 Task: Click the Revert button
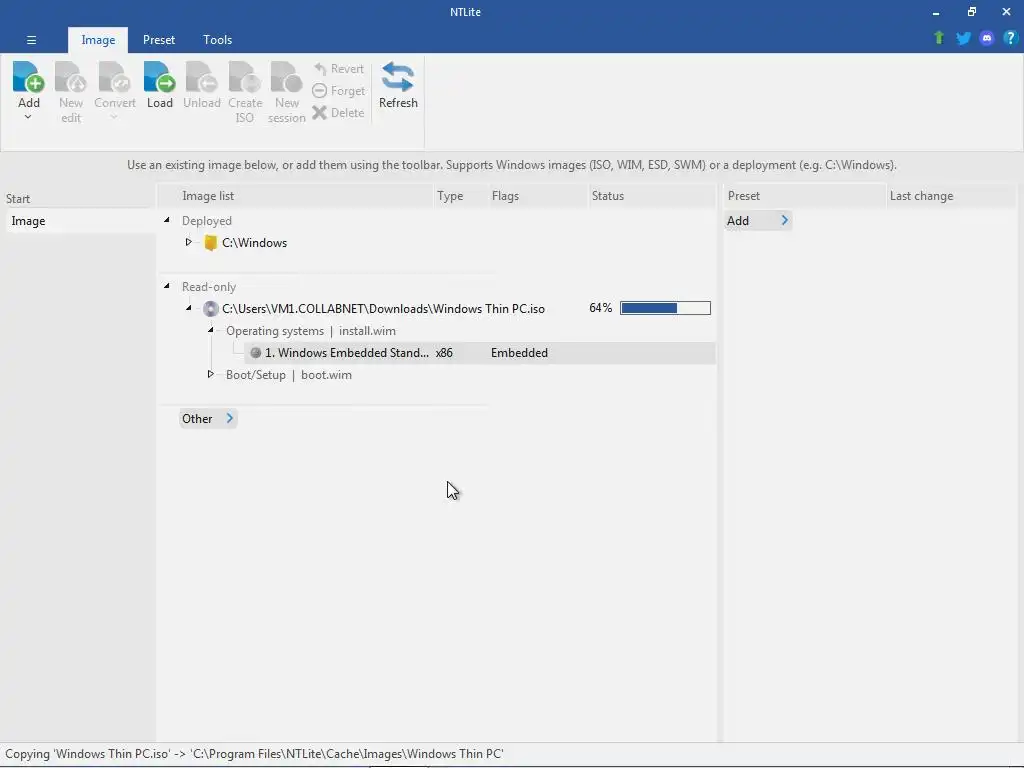point(339,69)
